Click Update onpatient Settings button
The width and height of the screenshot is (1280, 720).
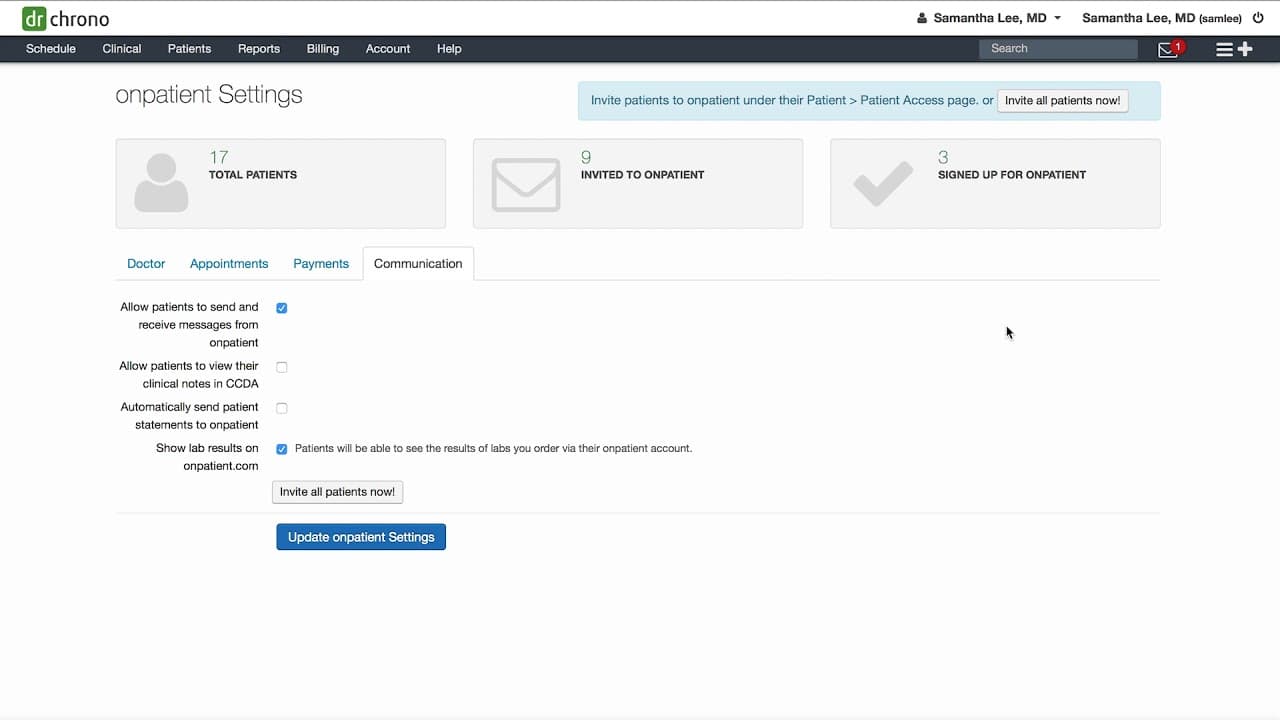pos(361,537)
